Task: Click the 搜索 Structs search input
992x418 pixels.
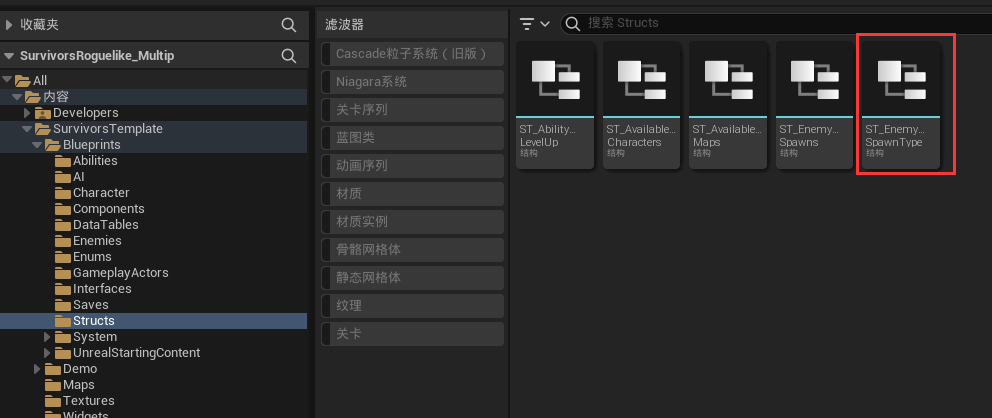Action: tap(776, 23)
